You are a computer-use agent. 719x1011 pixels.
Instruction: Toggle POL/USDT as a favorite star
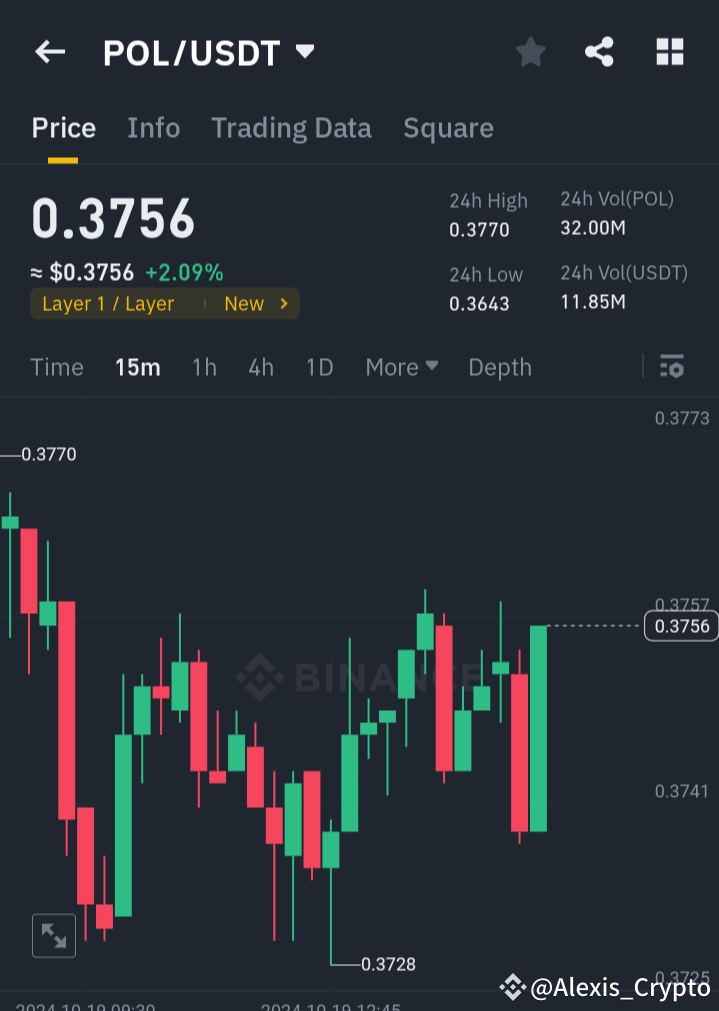coord(530,52)
